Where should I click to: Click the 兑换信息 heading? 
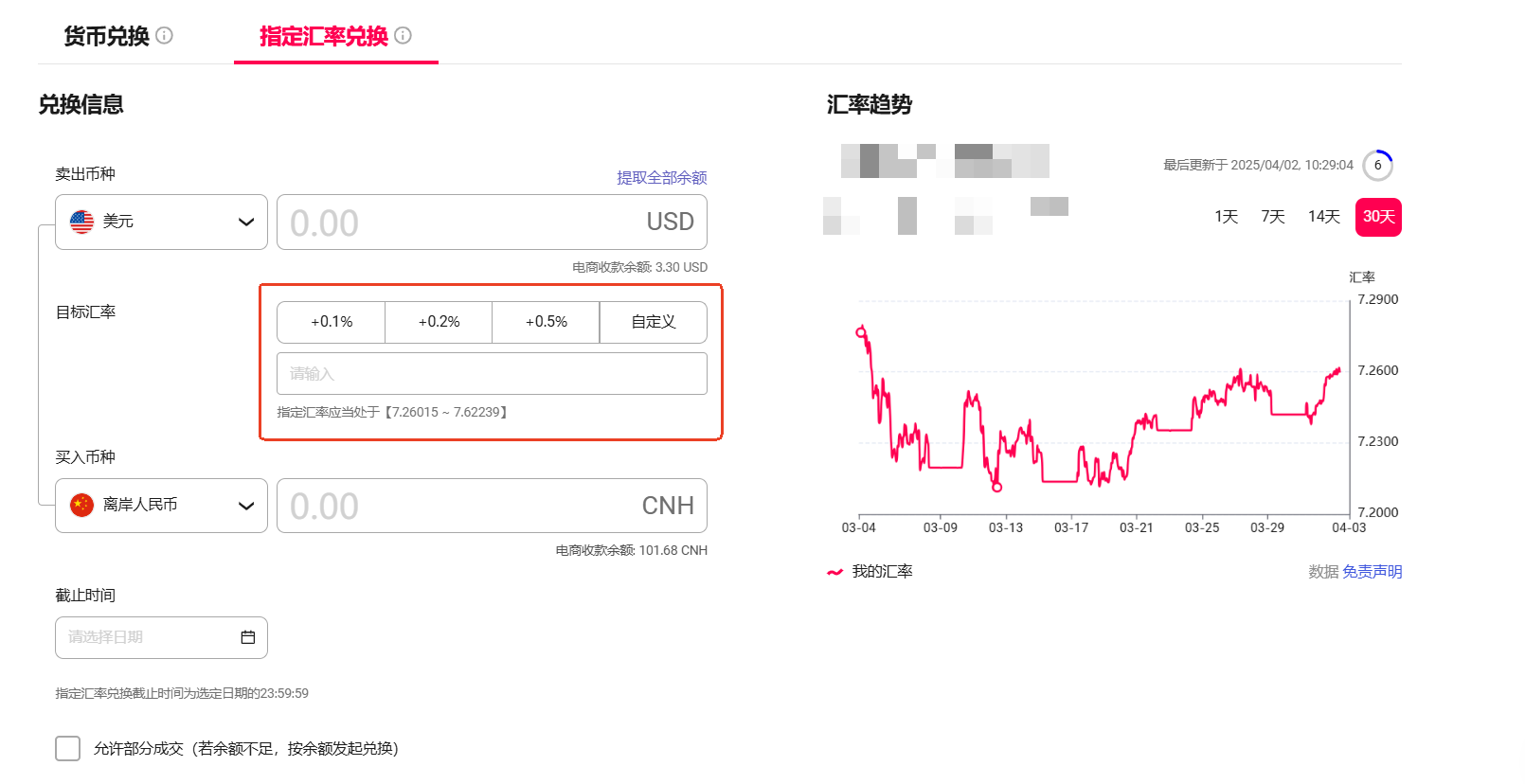point(81,104)
